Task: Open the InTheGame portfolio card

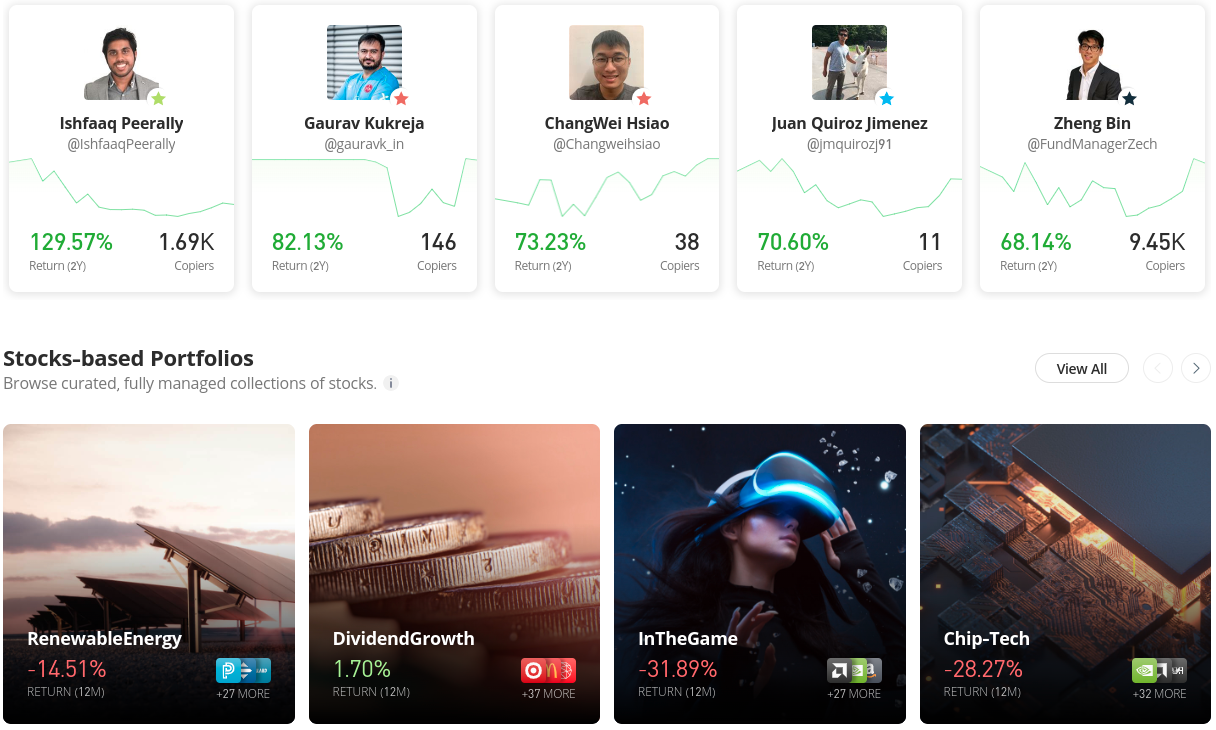Action: click(x=760, y=574)
